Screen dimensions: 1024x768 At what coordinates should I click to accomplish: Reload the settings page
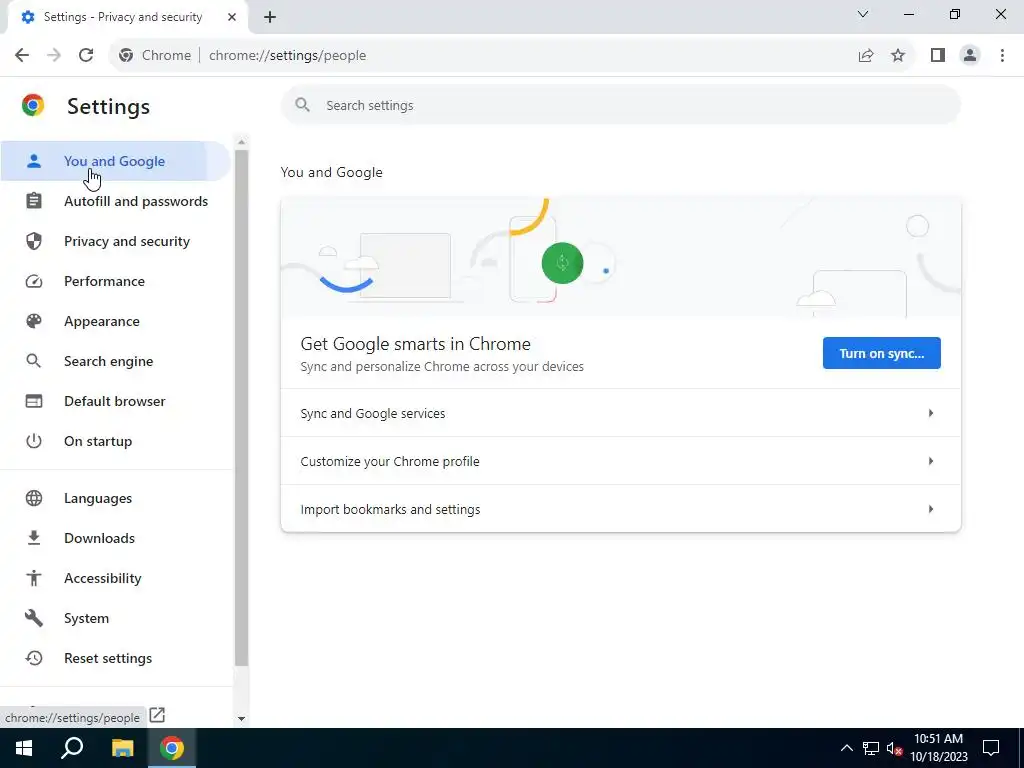coord(86,56)
